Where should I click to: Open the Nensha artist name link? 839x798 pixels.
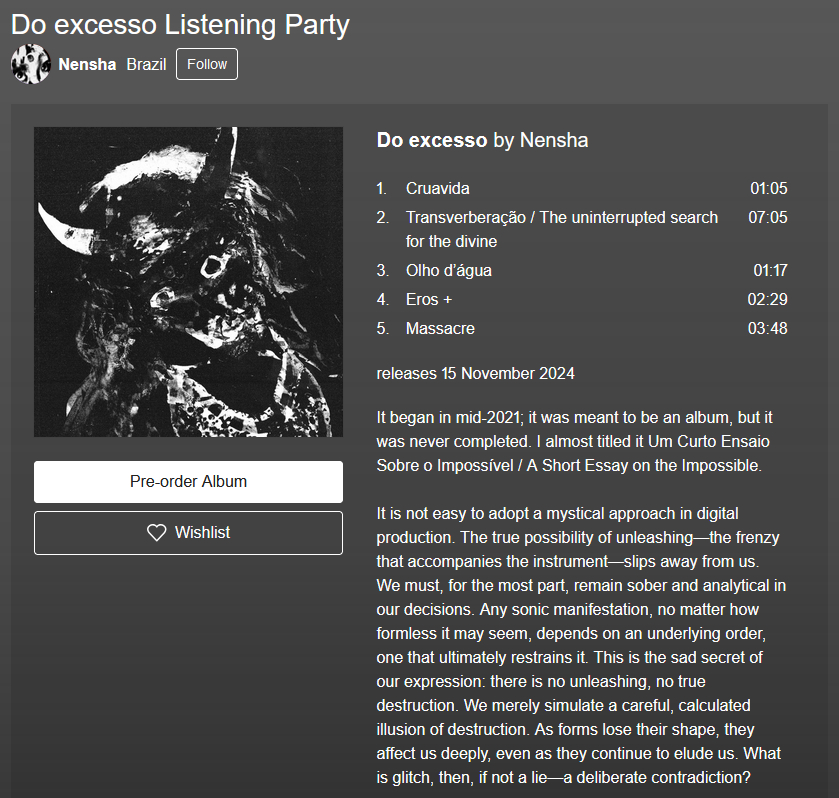pyautogui.click(x=87, y=64)
